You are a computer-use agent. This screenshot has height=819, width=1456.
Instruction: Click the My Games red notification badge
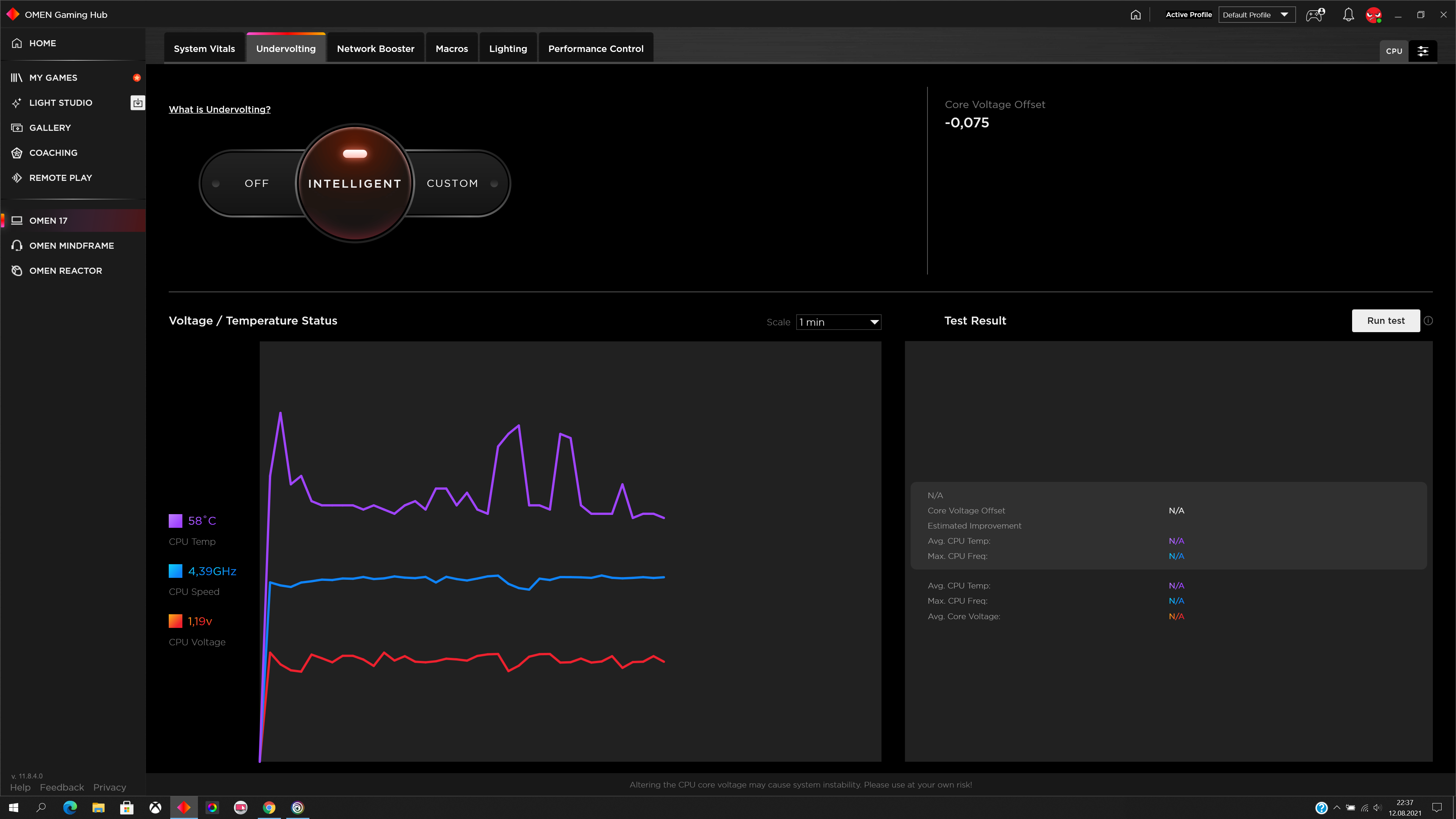click(137, 77)
